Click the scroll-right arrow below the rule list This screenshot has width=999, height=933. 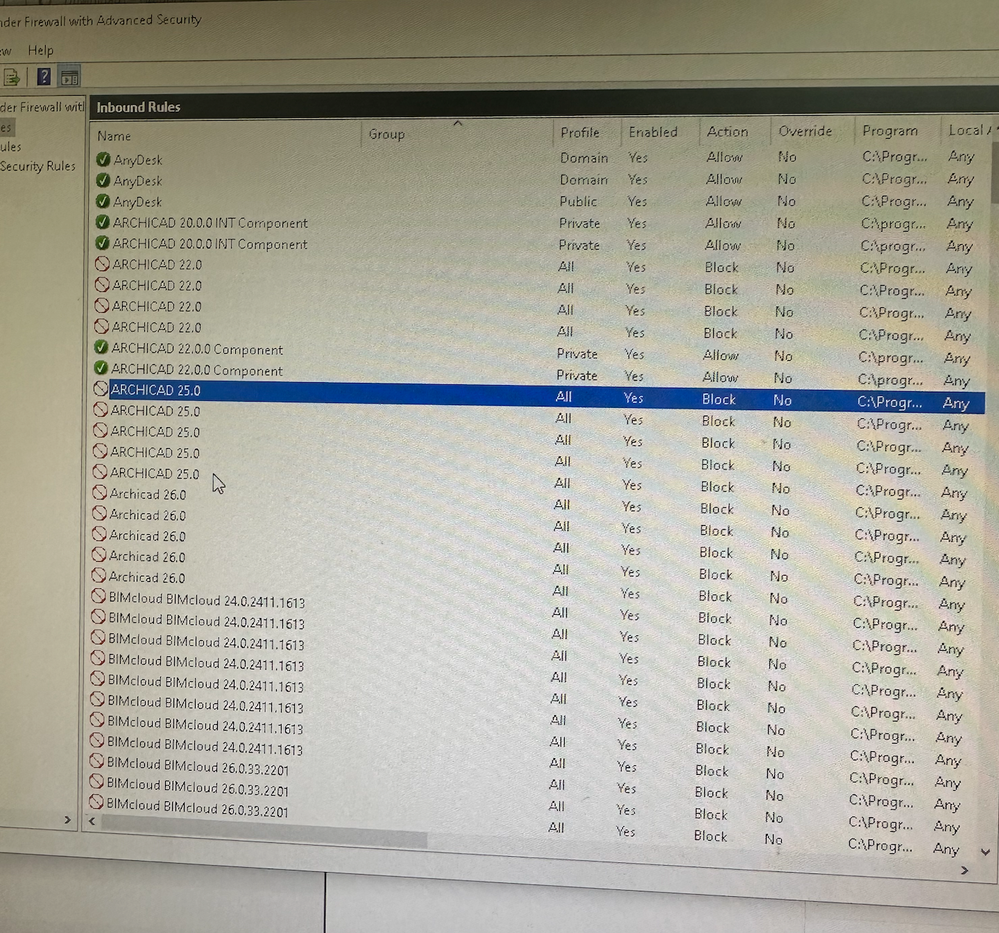coord(964,870)
